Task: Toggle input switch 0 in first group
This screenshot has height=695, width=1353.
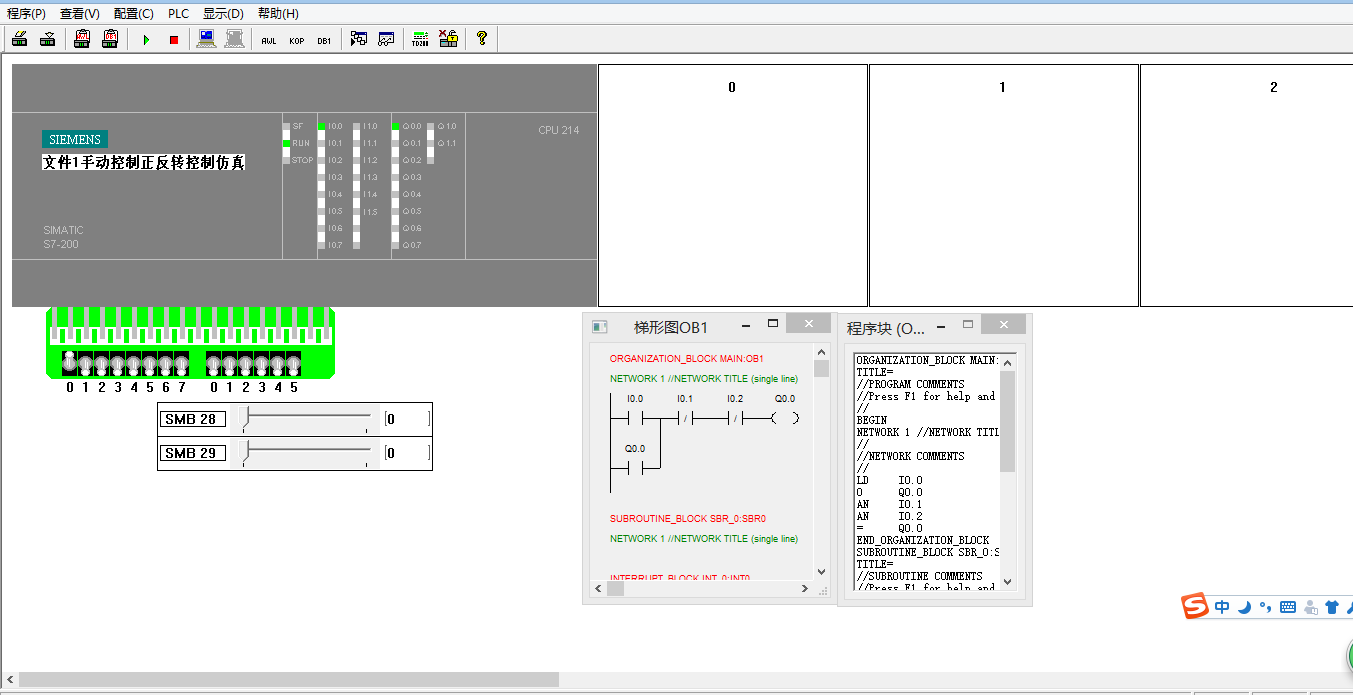Action: coord(70,363)
